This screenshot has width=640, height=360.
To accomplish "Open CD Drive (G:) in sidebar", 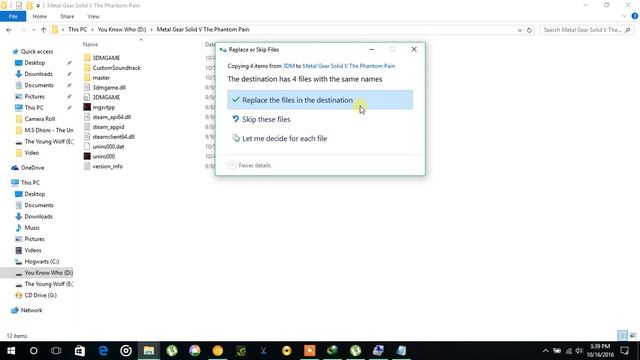I will tap(40, 295).
